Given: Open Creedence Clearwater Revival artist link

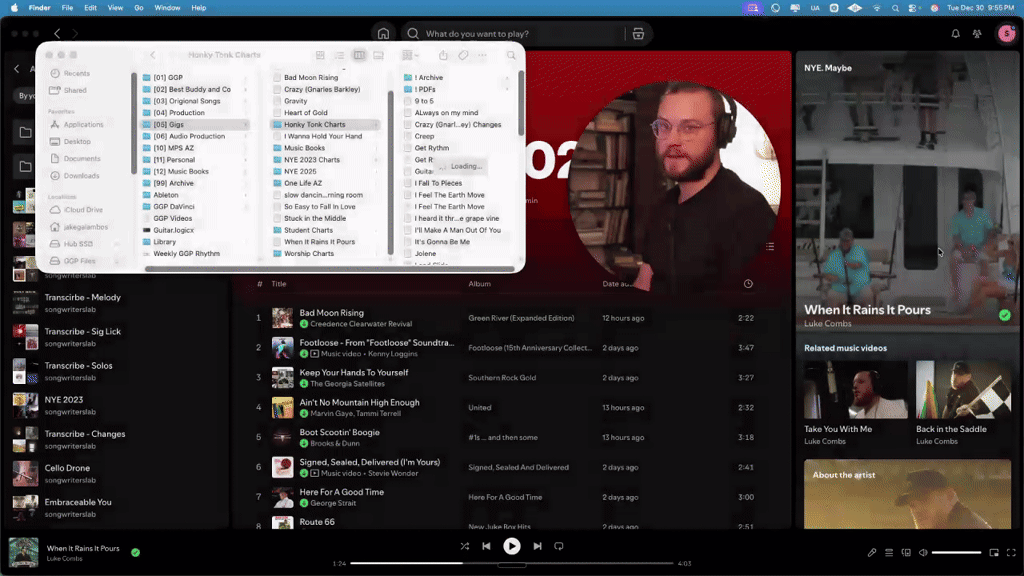Looking at the screenshot, I should [x=360, y=324].
